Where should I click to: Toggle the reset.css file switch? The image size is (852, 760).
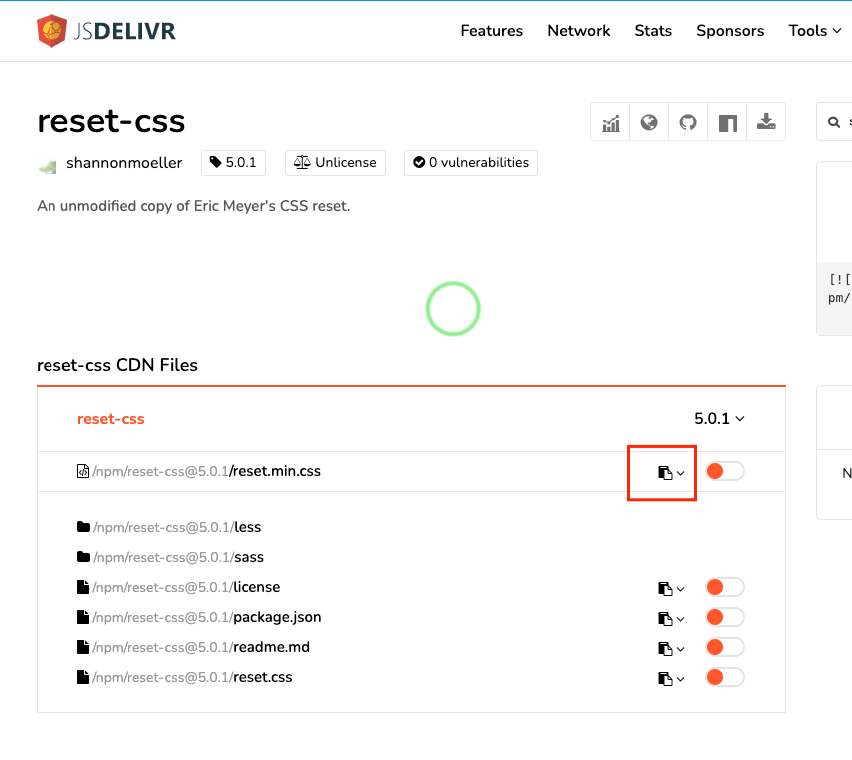coord(725,677)
